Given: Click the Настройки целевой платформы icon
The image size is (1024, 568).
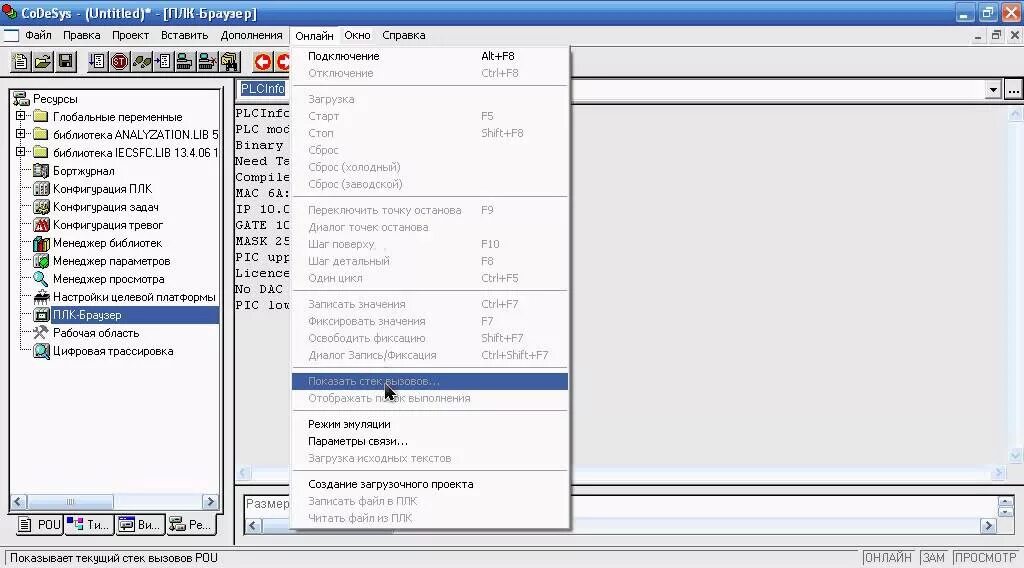Looking at the screenshot, I should pyautogui.click(x=41, y=297).
